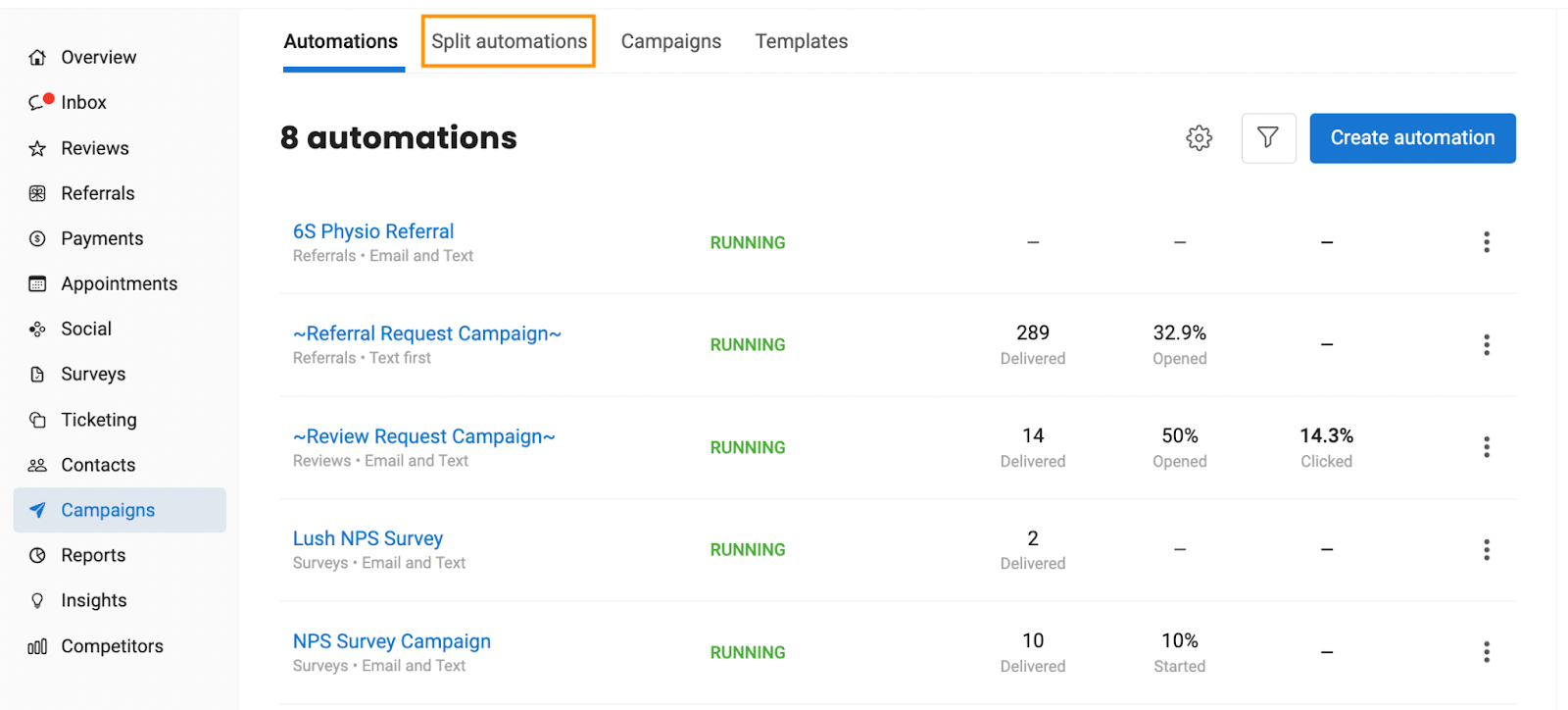1568x710 pixels.
Task: Click the Competitors bar chart icon
Action: click(37, 646)
